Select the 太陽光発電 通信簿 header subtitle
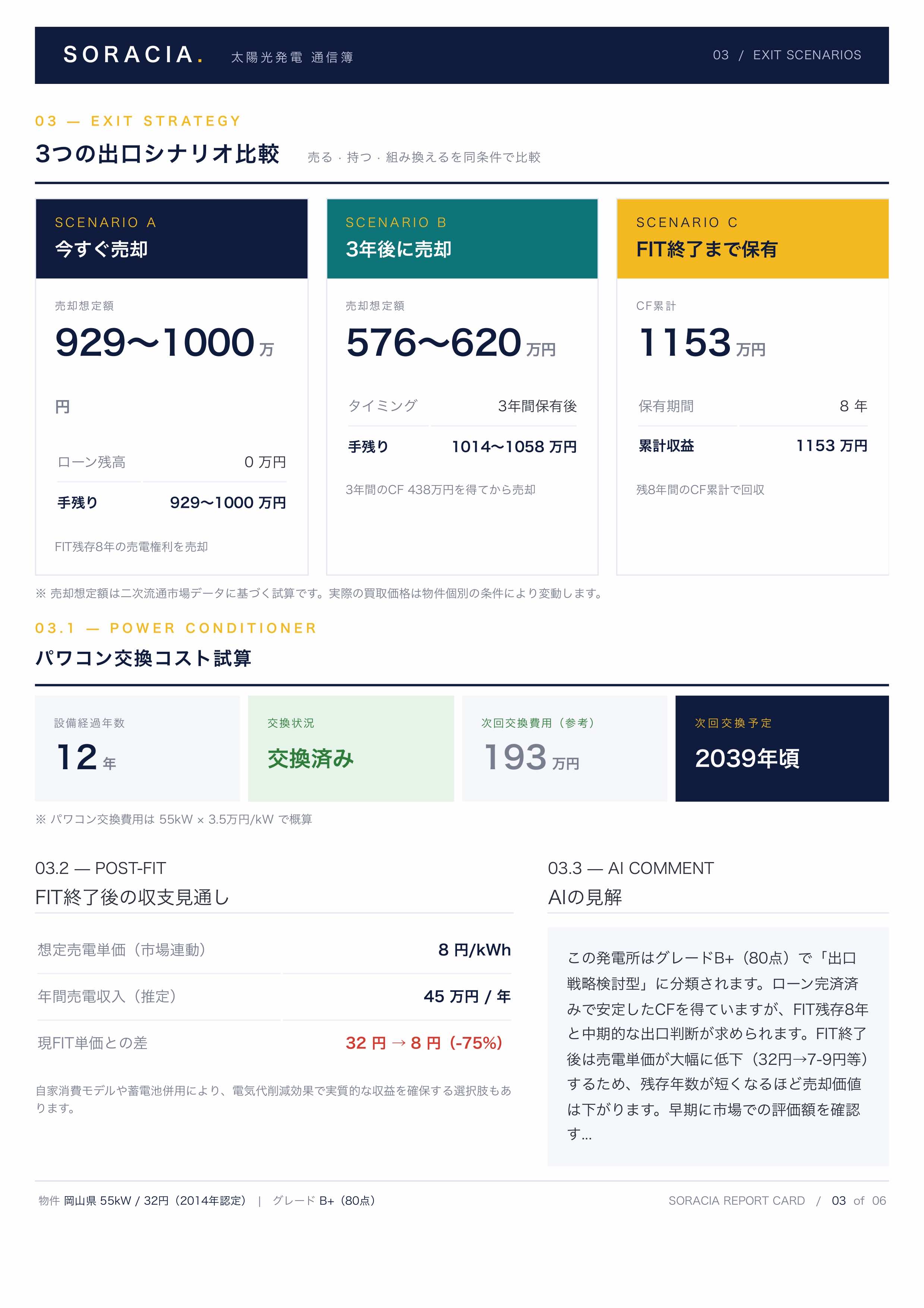924x1308 pixels. [x=292, y=57]
